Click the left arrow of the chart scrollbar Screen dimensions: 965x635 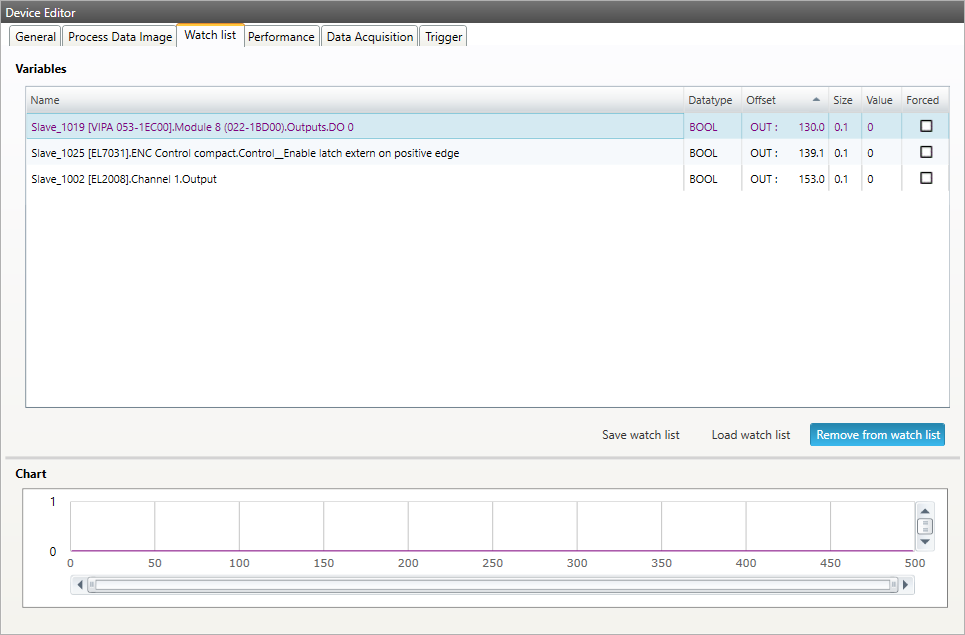[x=80, y=584]
